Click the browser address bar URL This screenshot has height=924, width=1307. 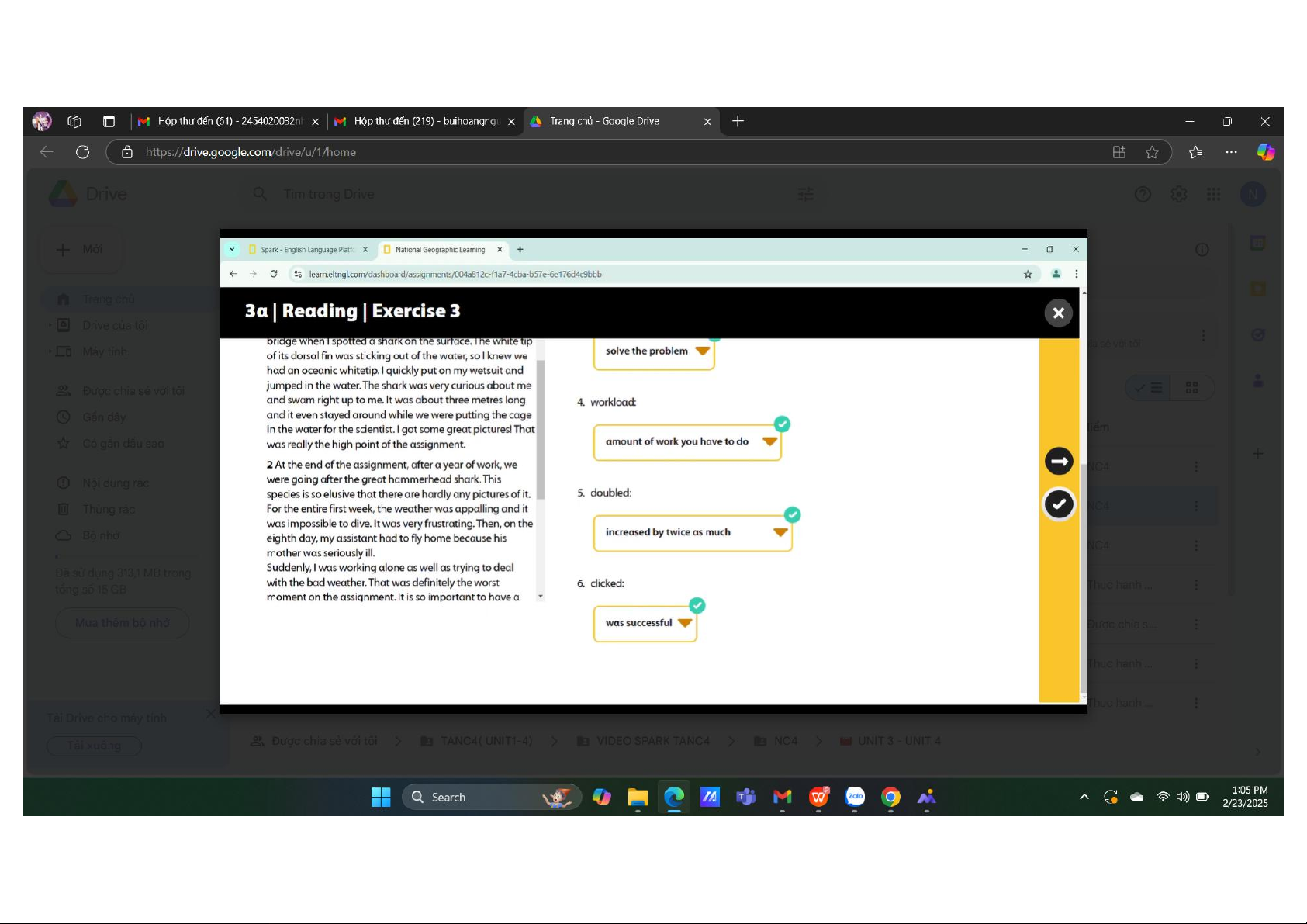[x=251, y=152]
